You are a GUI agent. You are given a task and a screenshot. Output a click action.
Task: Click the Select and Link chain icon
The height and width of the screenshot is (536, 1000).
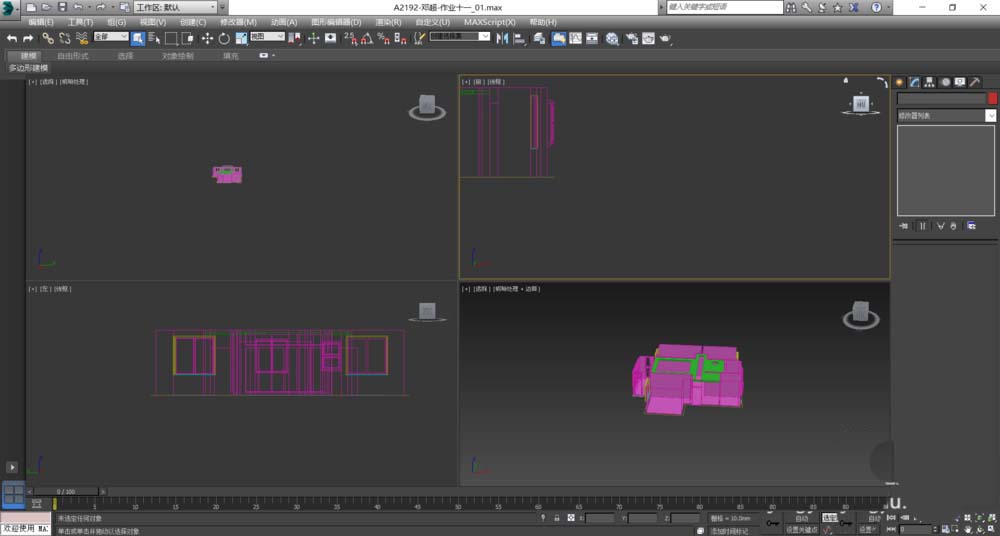click(47, 38)
